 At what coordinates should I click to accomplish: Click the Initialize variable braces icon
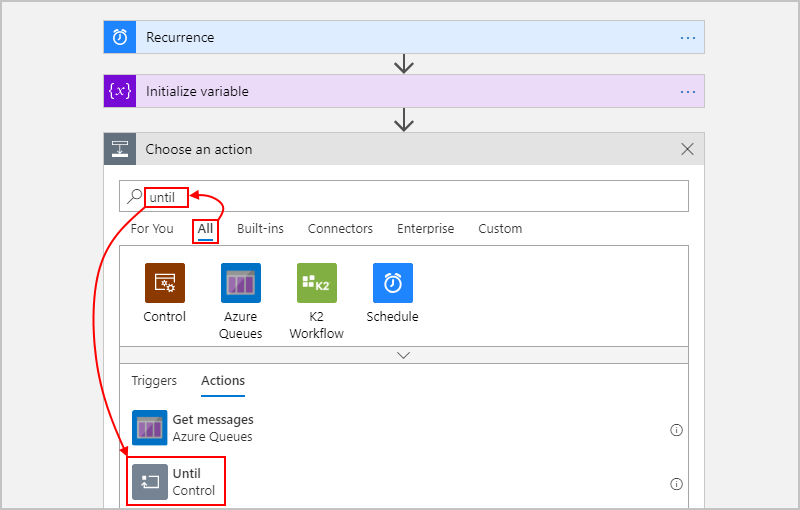click(x=120, y=91)
